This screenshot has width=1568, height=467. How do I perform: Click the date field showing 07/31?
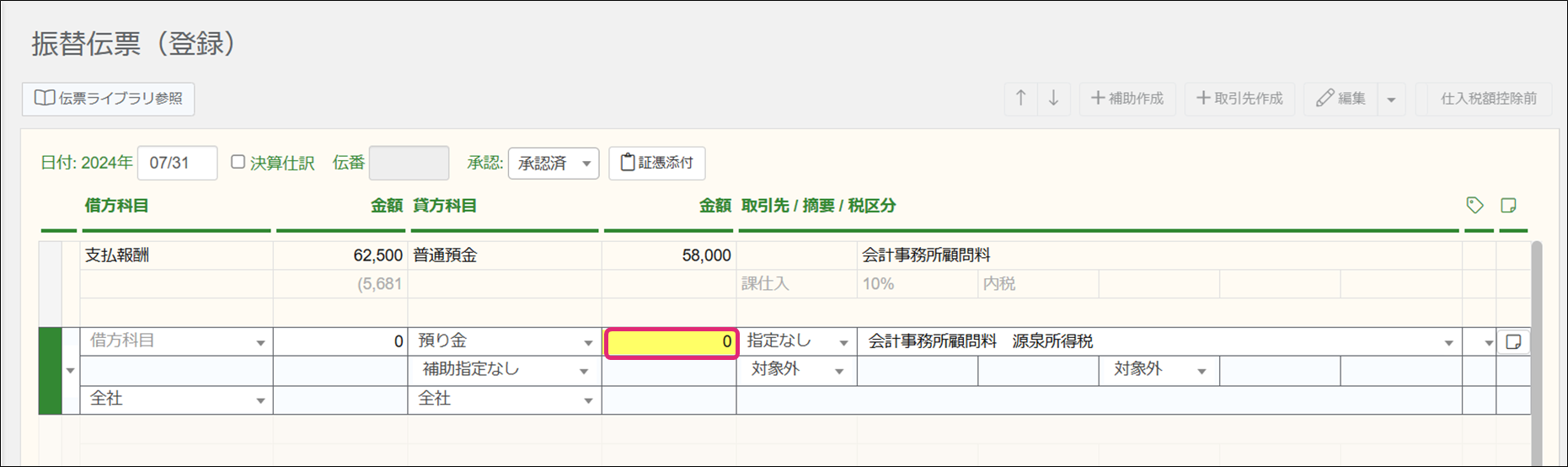(177, 163)
